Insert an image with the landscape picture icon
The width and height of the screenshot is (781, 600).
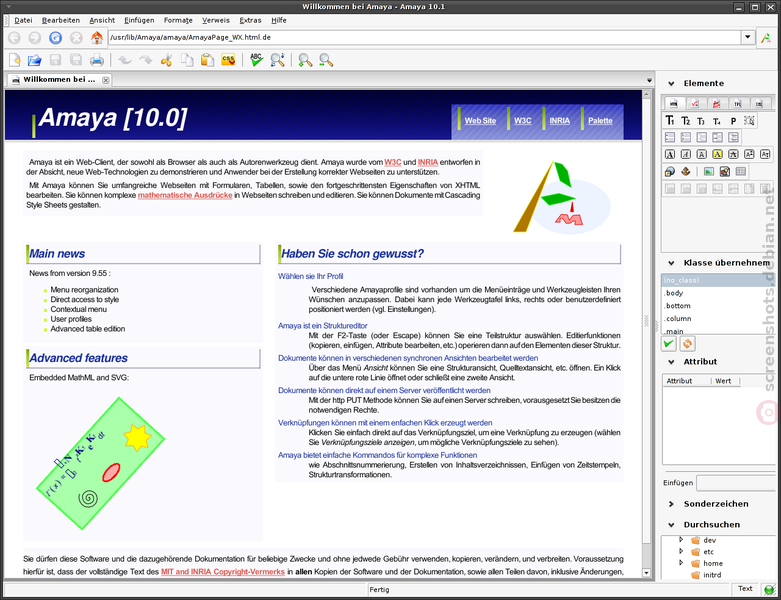[x=708, y=171]
